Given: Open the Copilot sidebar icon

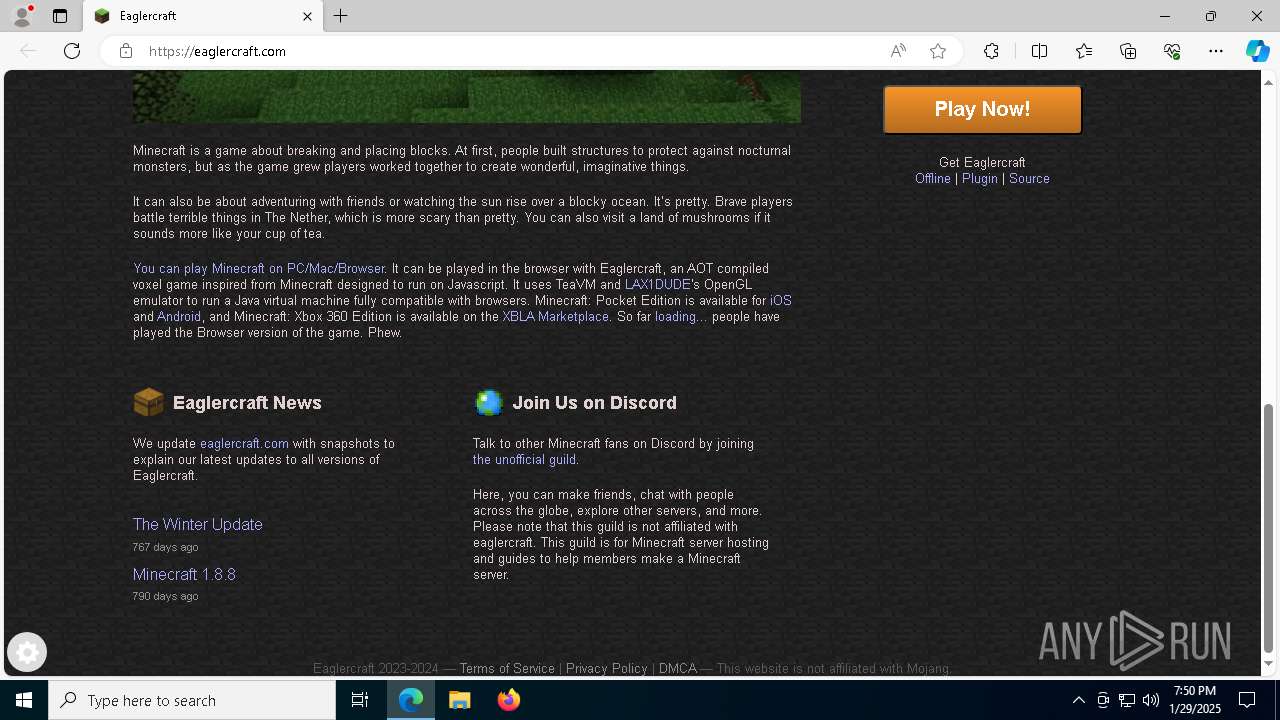Looking at the screenshot, I should [x=1257, y=51].
